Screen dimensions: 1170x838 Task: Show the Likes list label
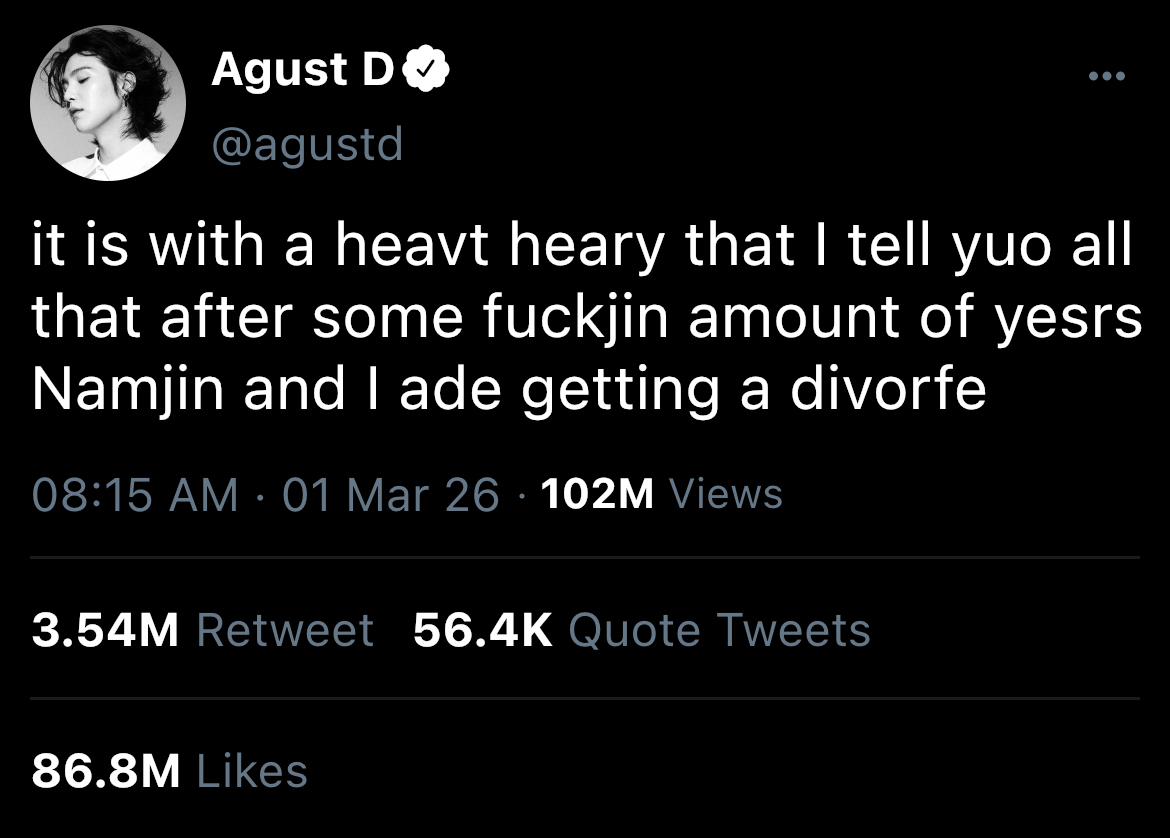pyautogui.click(x=253, y=771)
